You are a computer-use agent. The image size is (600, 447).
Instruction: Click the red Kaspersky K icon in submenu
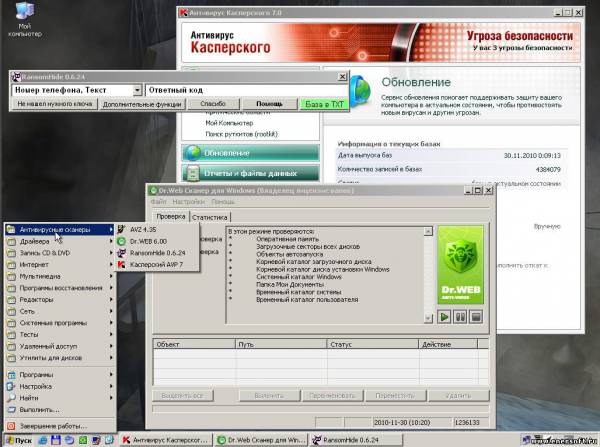[x=121, y=264]
